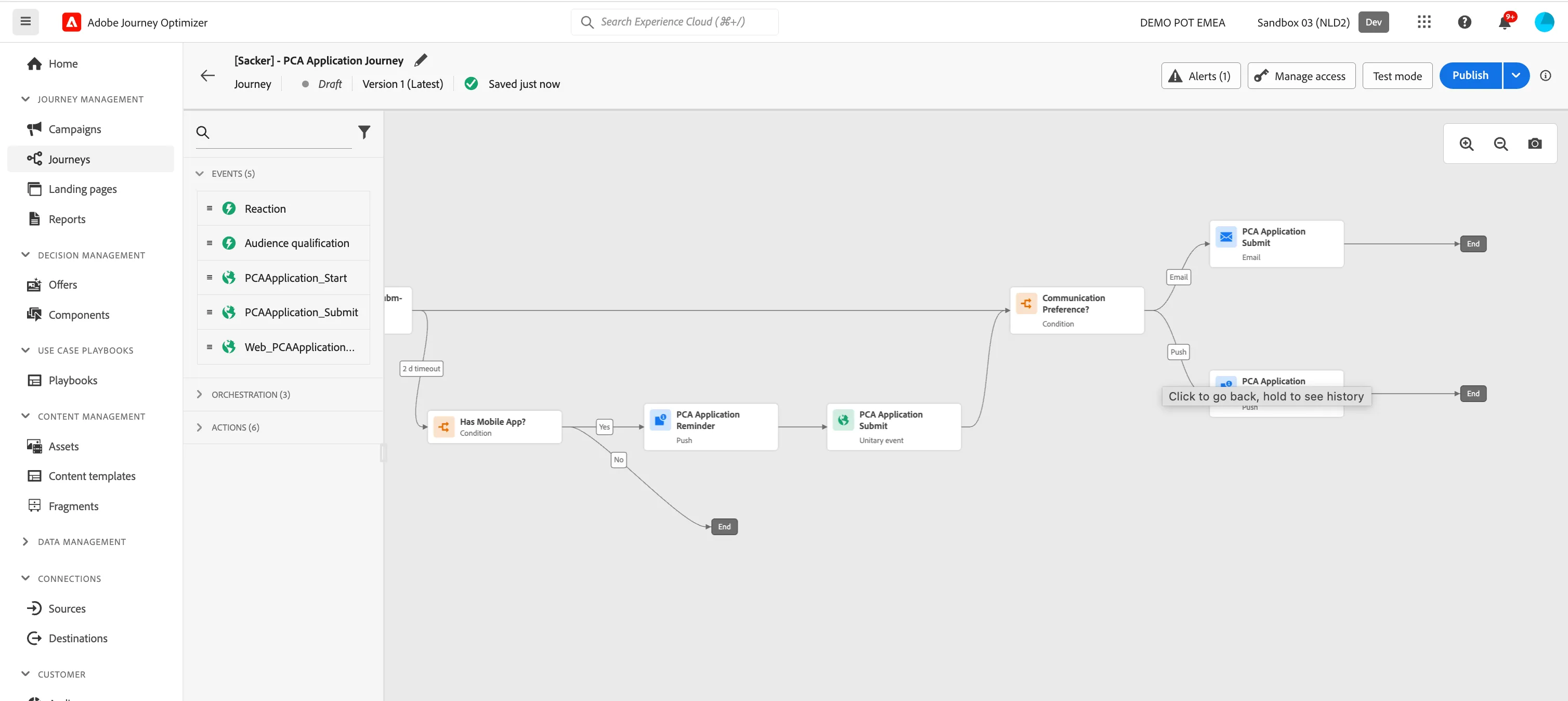Select the Reaction event
Viewport: 1568px width, 701px height.
point(284,209)
